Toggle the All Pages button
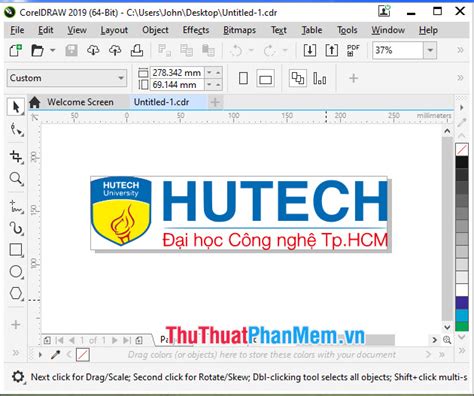This screenshot has height=396, width=474. pyautogui.click(x=298, y=78)
